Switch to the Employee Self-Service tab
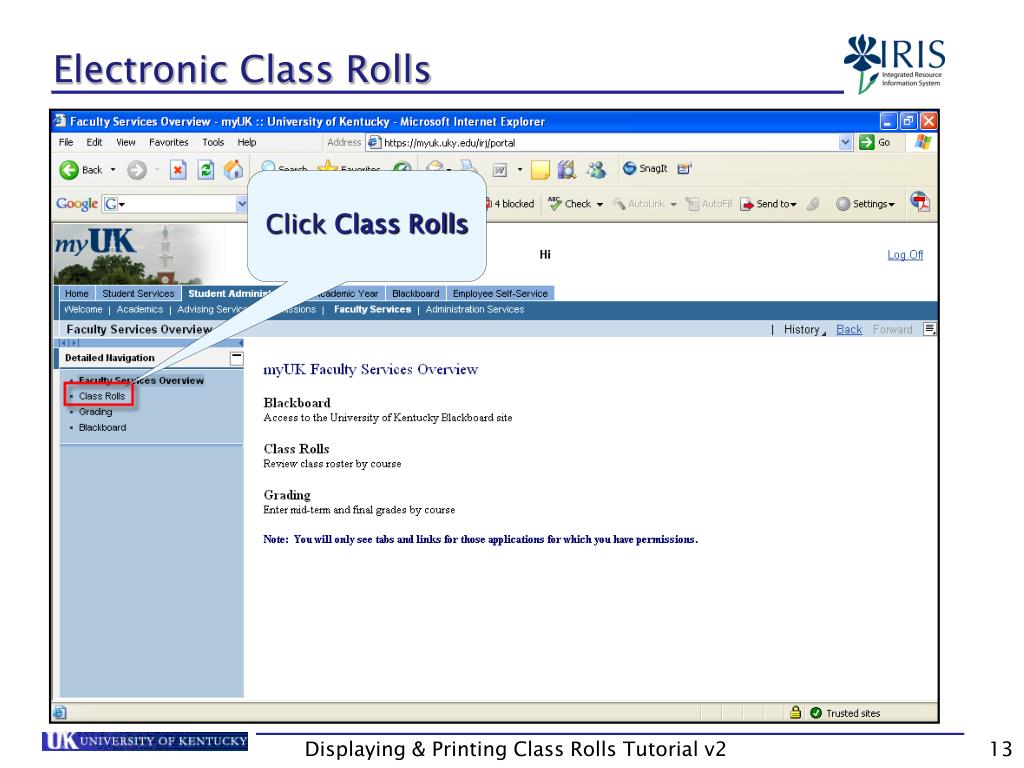Screen dimensions: 1024x768 pyautogui.click(x=500, y=294)
